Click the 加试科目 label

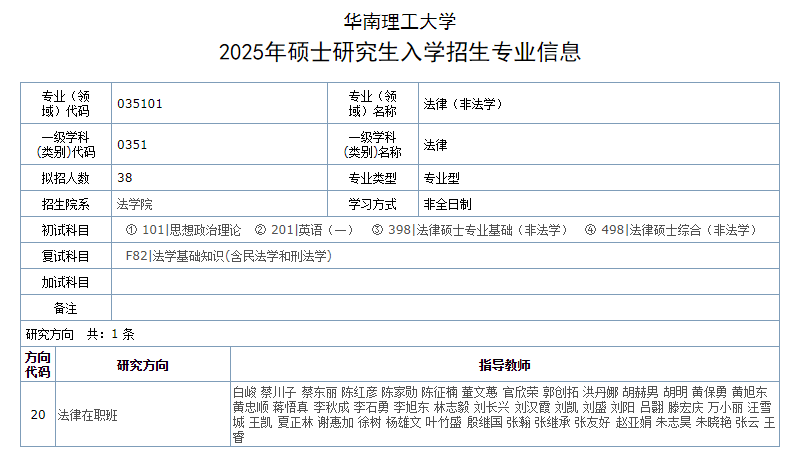pos(65,283)
